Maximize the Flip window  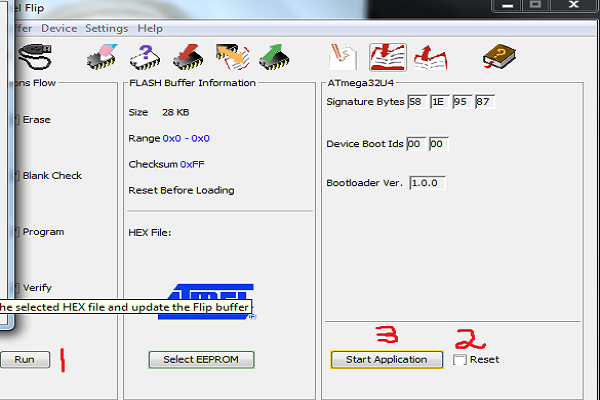click(x=536, y=5)
